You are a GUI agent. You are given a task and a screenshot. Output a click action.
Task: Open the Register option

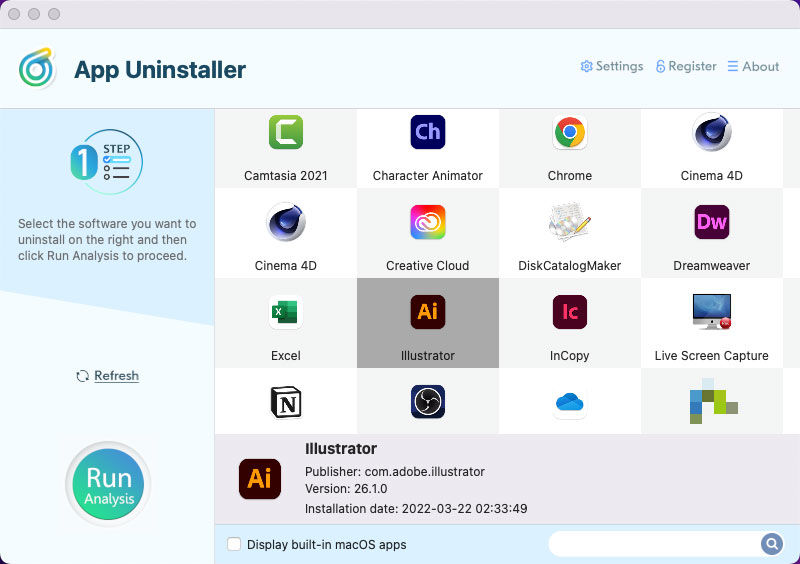[686, 66]
